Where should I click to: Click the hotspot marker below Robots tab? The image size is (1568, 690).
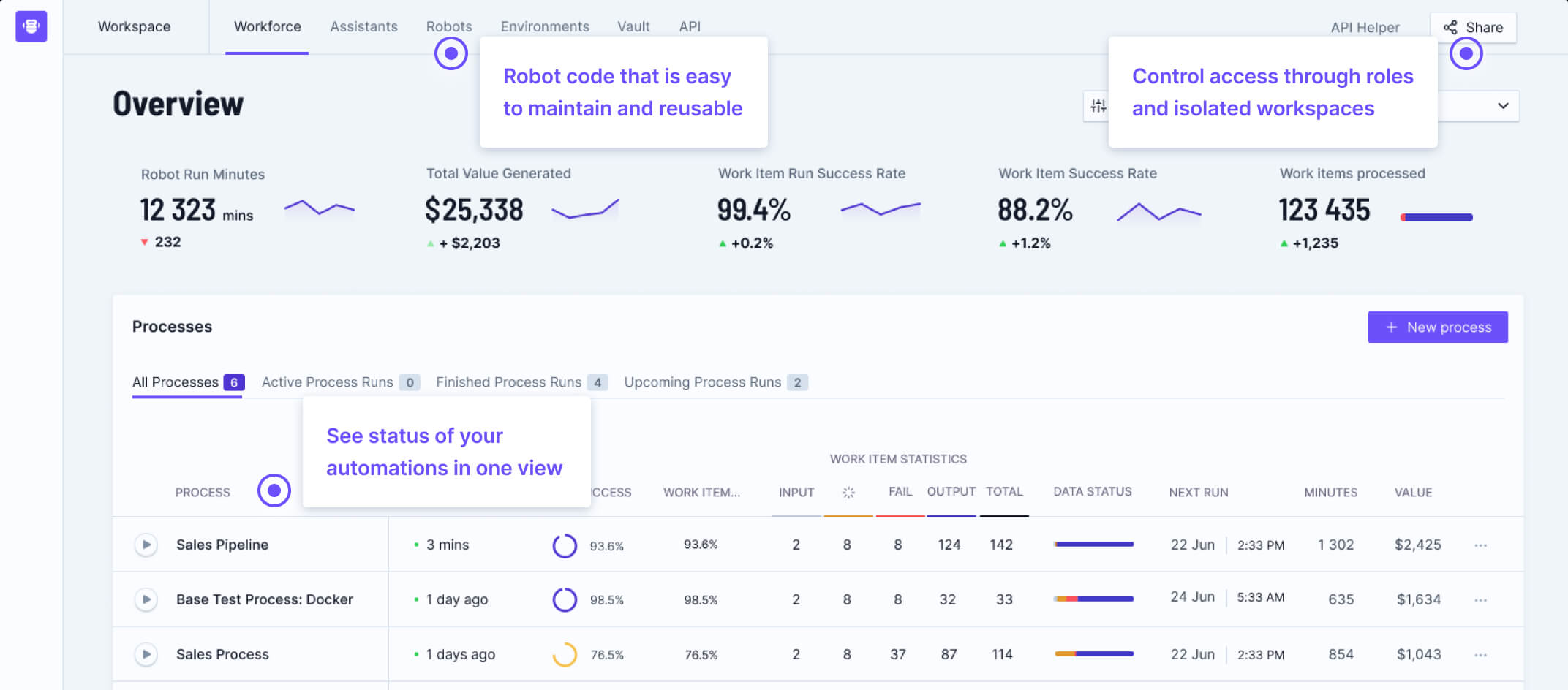pyautogui.click(x=451, y=53)
